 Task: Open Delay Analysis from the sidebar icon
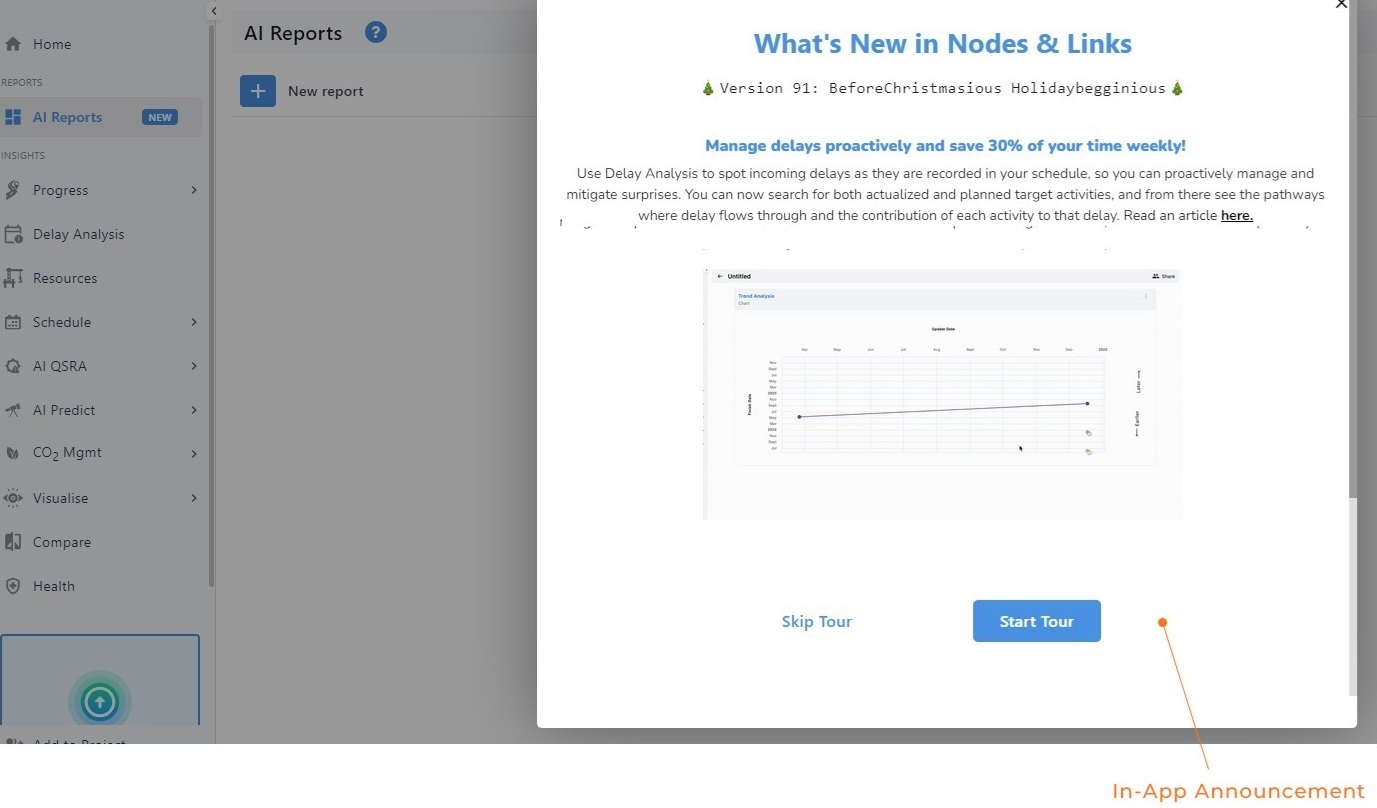tap(14, 234)
